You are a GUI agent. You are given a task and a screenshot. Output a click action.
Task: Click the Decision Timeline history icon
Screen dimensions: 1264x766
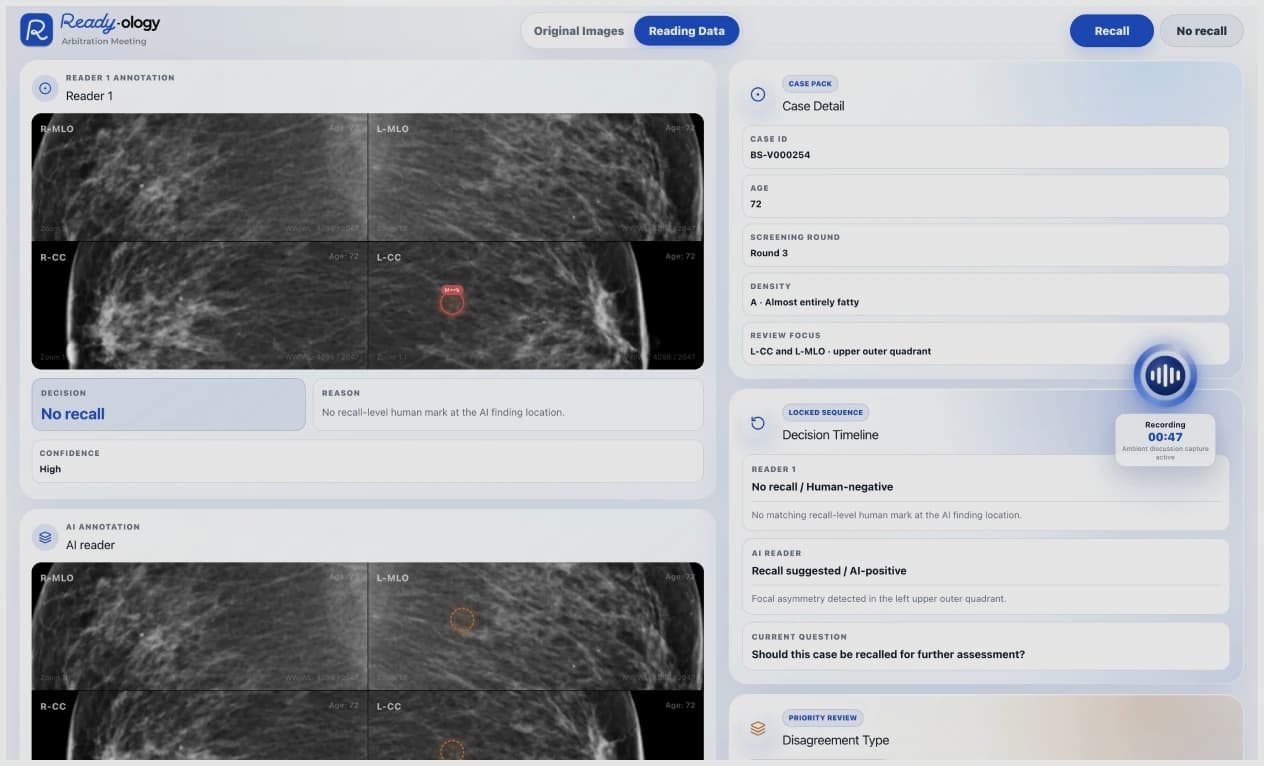758,423
